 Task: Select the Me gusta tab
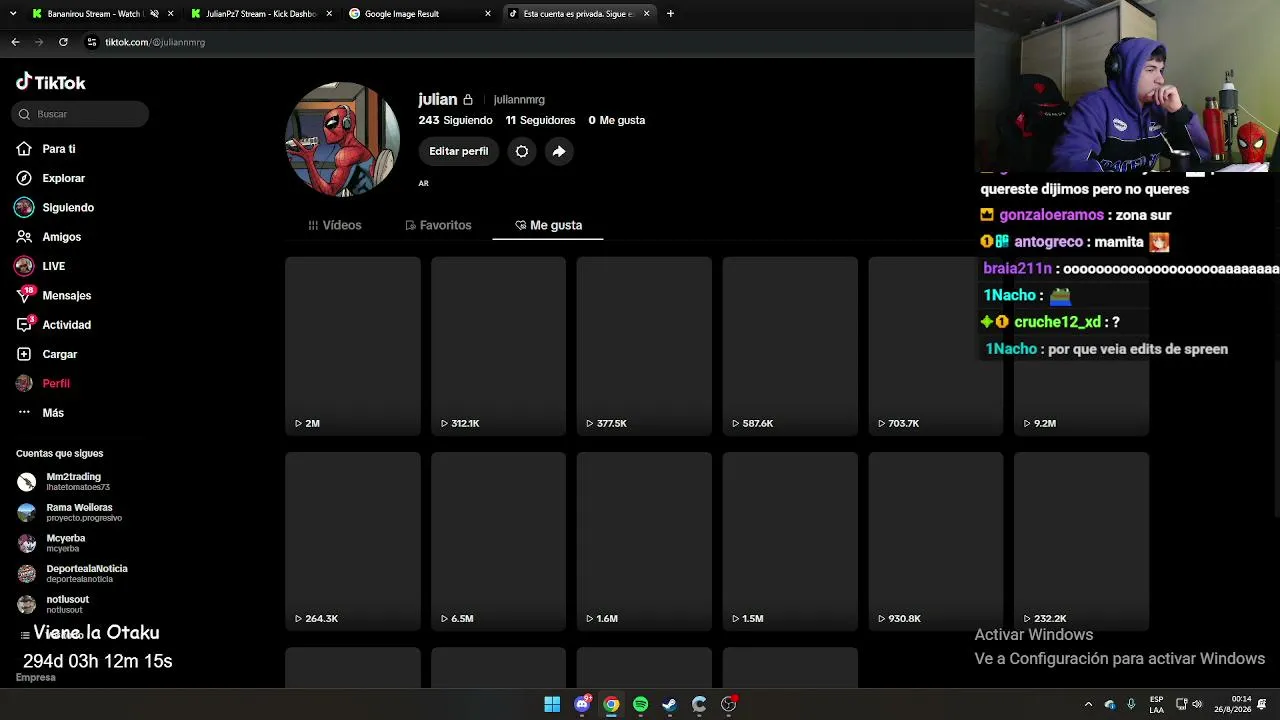click(548, 225)
